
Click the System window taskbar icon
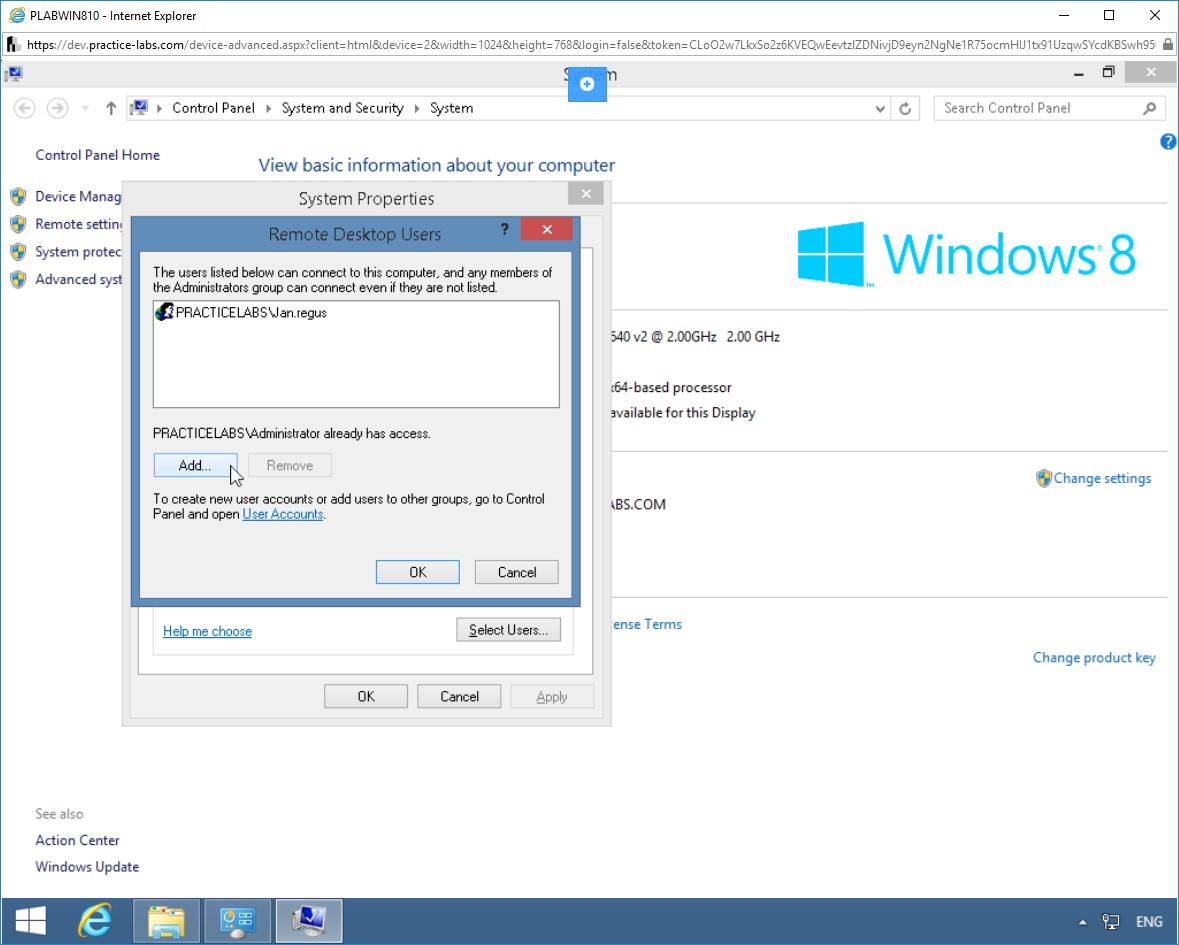tap(309, 921)
